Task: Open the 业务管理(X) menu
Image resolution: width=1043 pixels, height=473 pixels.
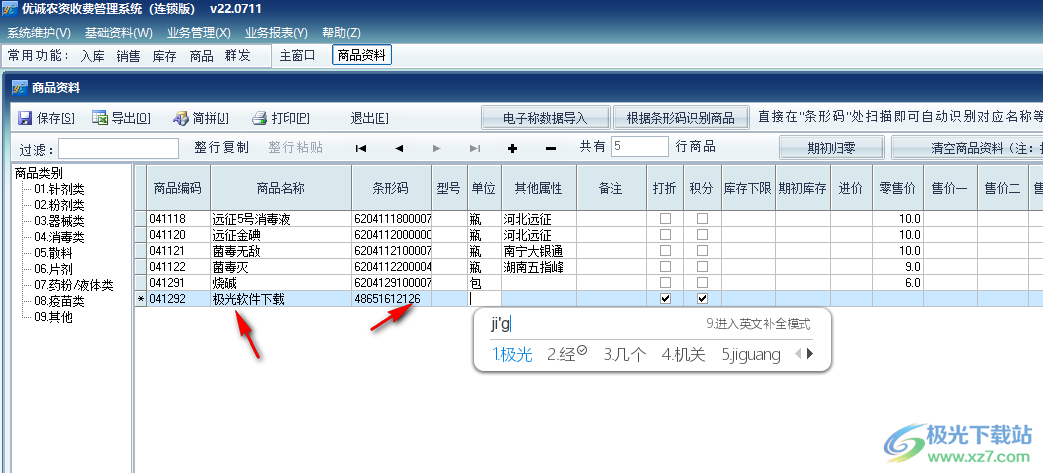Action: pos(198,33)
